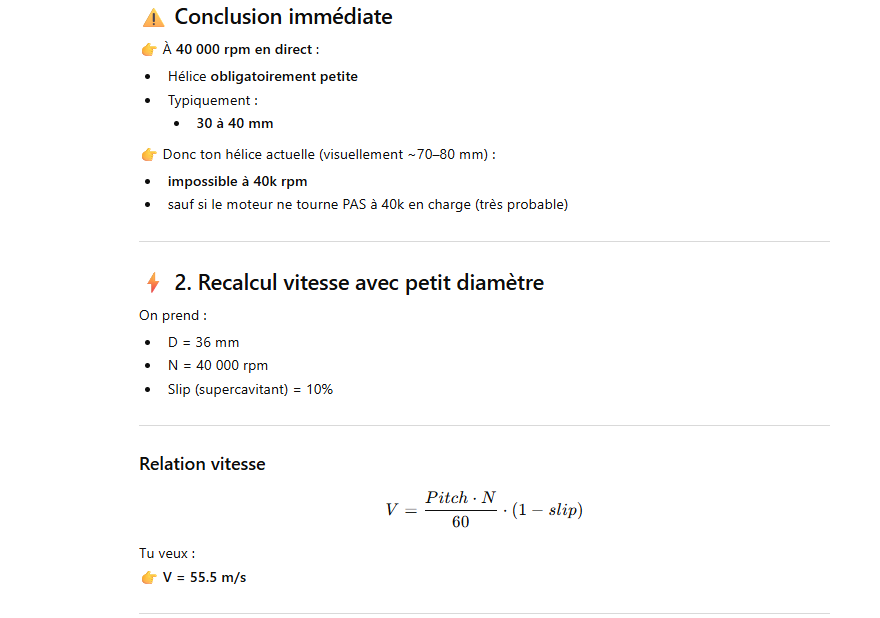Click the "2. Recalcul vitesse avec petit diamètre" heading
Image resolution: width=880 pixels, height=618 pixels.
359,283
